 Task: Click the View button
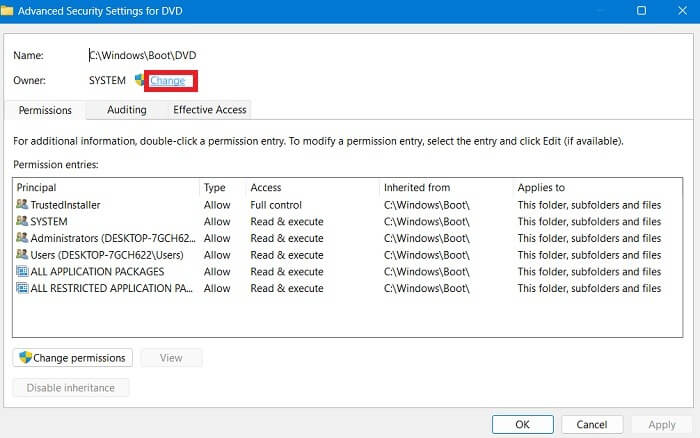171,358
